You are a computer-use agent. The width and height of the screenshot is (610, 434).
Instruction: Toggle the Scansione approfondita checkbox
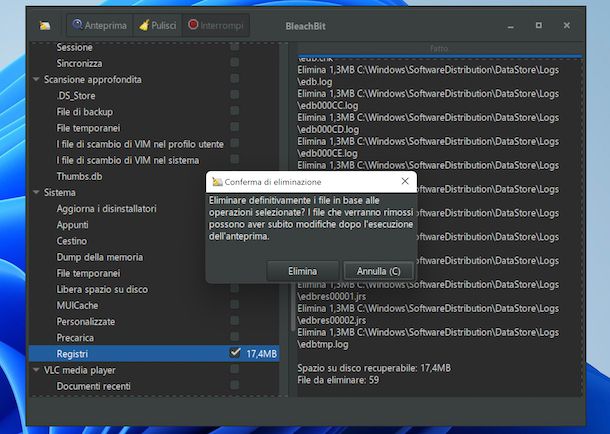(x=235, y=79)
